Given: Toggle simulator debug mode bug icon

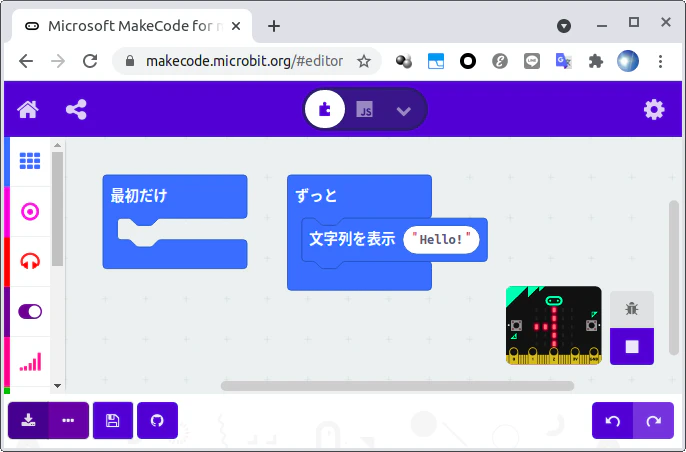Looking at the screenshot, I should pos(632,309).
